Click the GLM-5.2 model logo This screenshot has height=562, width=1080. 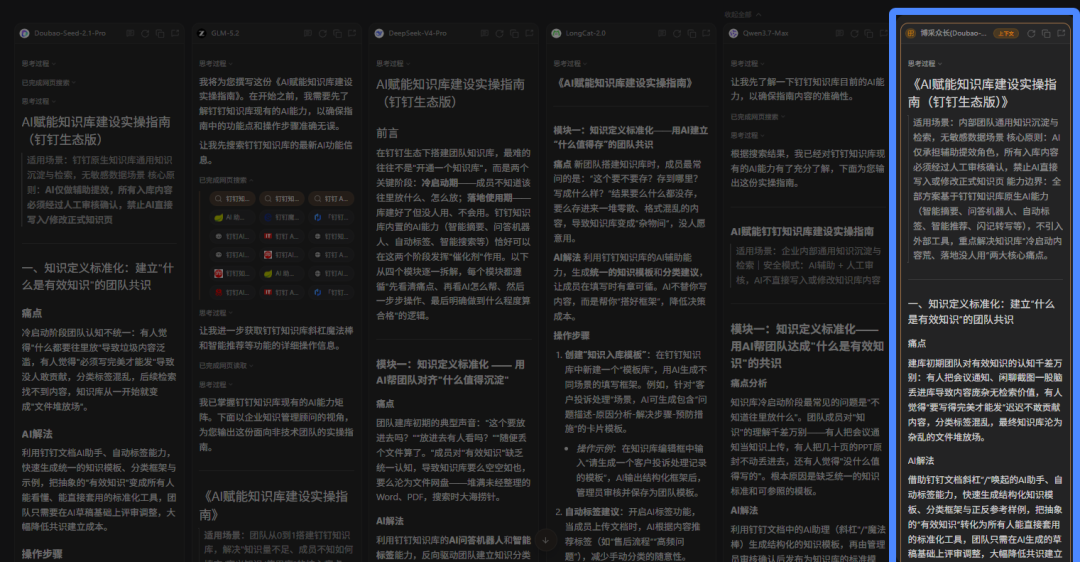(x=202, y=33)
